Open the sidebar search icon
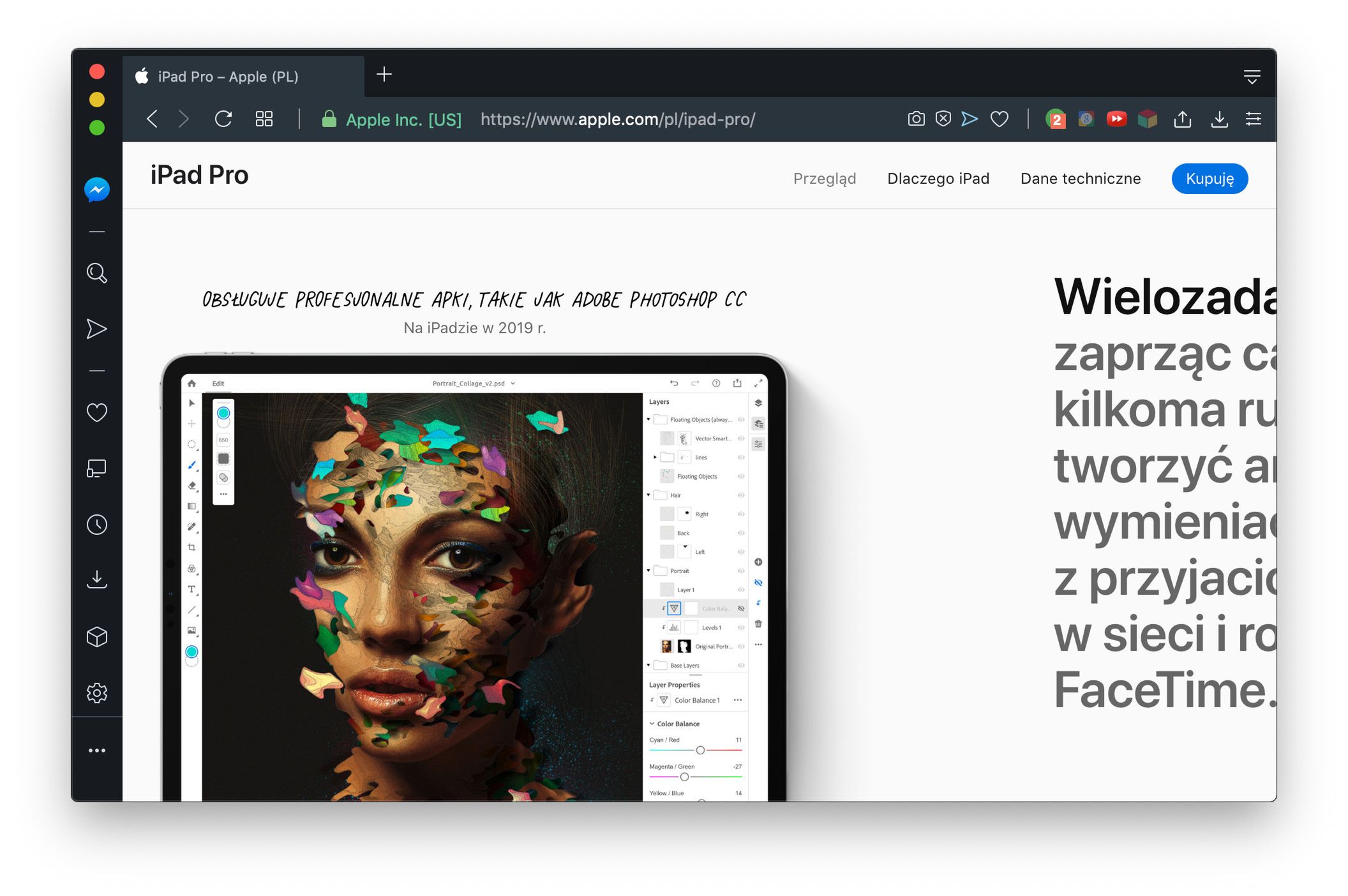1348x896 pixels. [x=97, y=273]
